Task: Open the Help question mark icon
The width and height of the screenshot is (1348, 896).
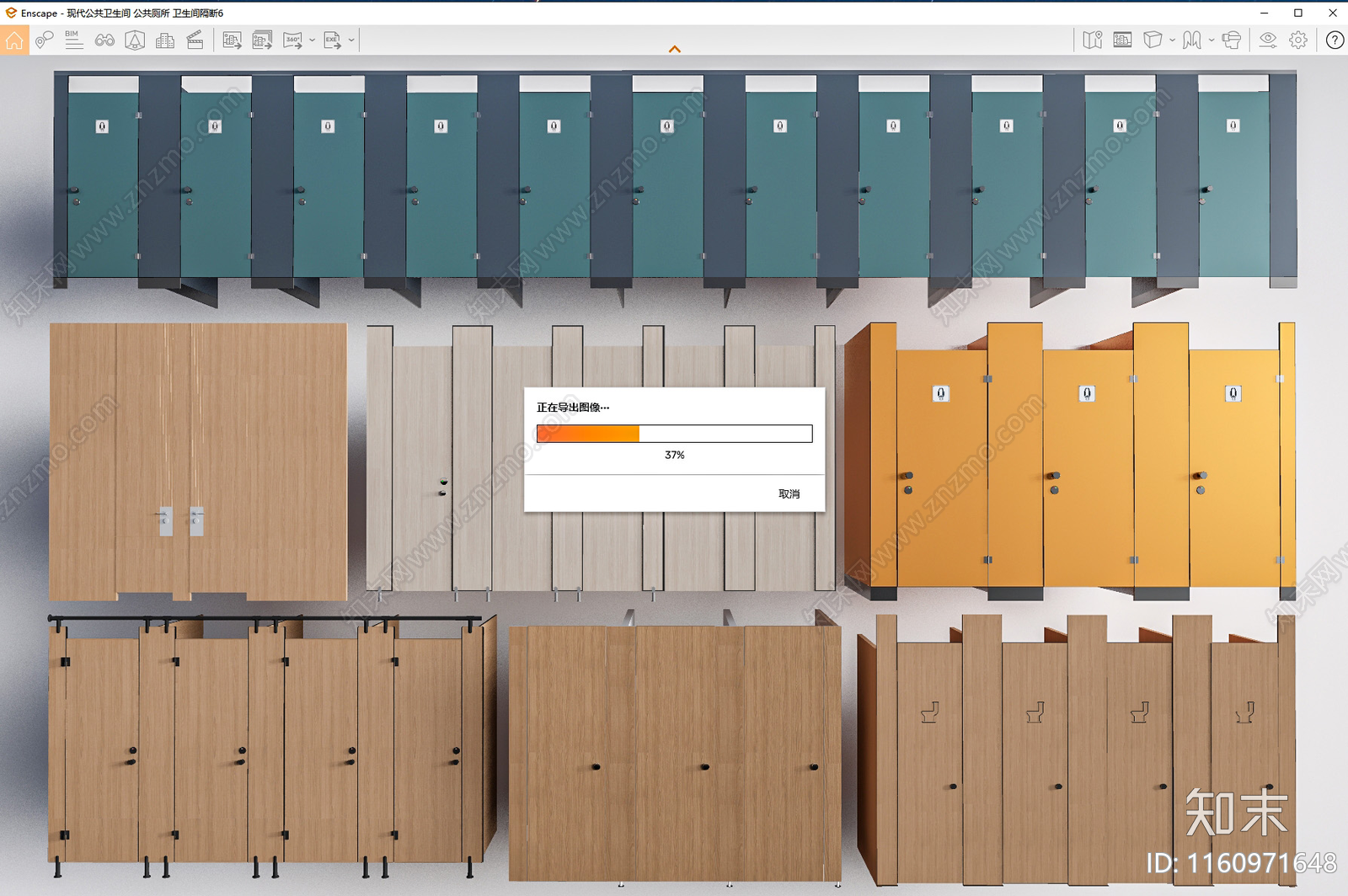Action: [x=1335, y=40]
